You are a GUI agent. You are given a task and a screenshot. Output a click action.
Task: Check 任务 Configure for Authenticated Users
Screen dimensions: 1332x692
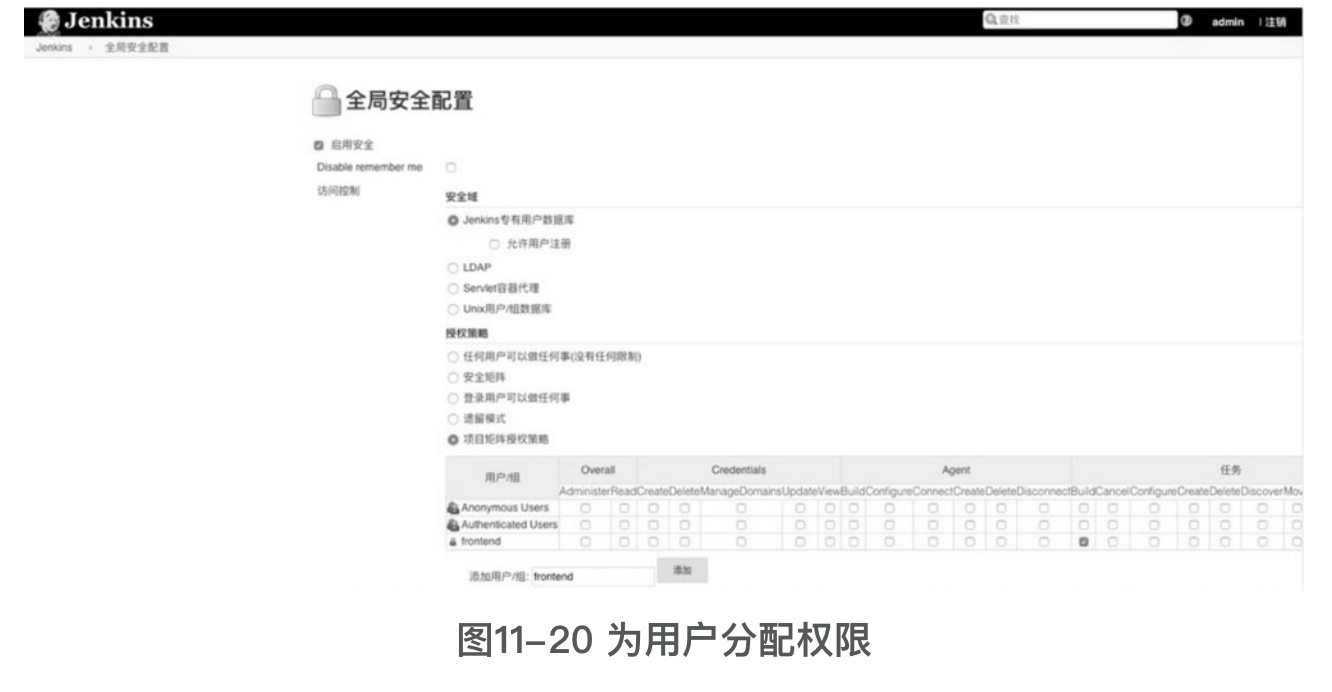[1153, 524]
